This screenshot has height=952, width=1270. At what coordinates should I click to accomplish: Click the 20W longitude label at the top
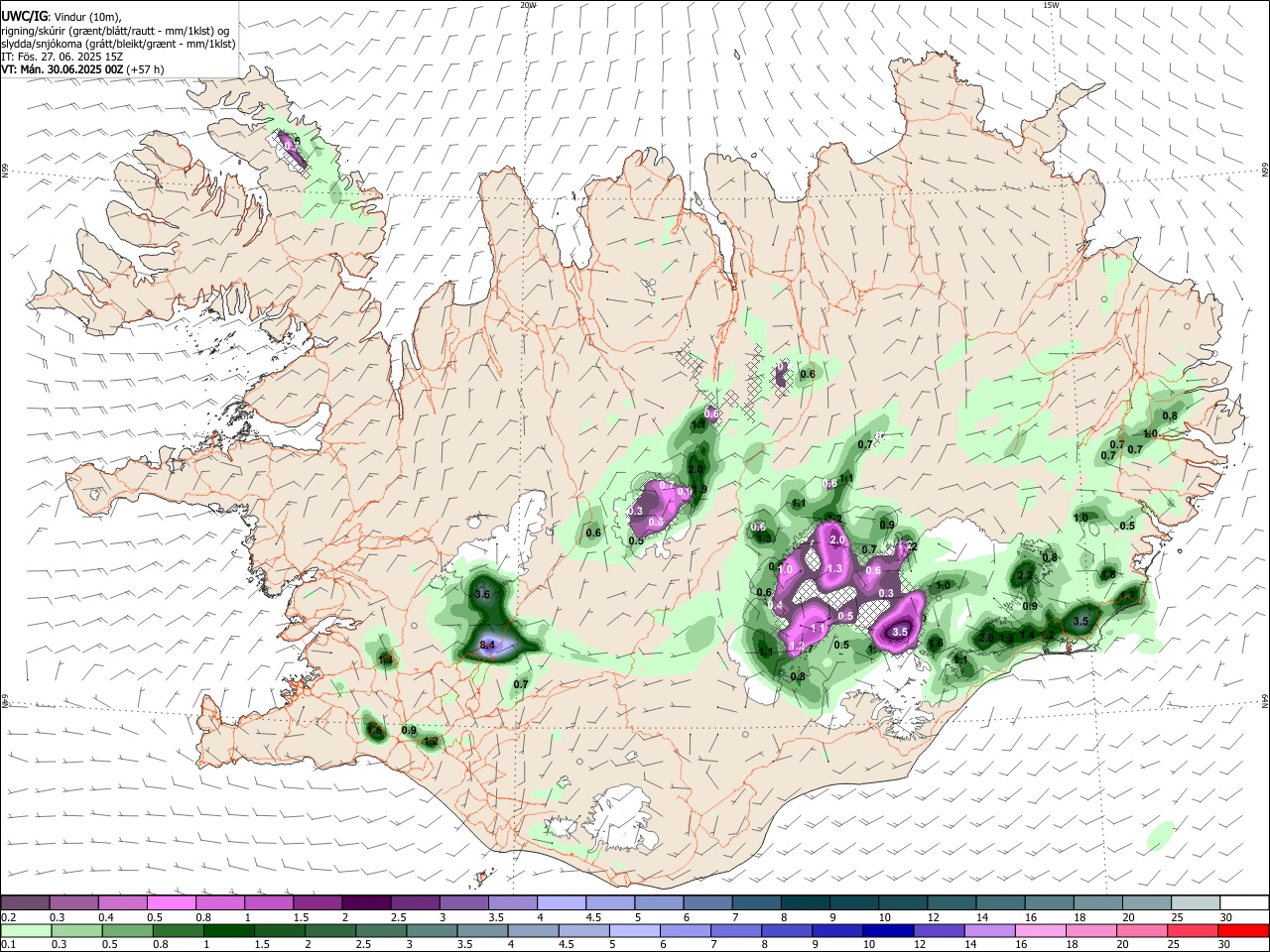[528, 5]
